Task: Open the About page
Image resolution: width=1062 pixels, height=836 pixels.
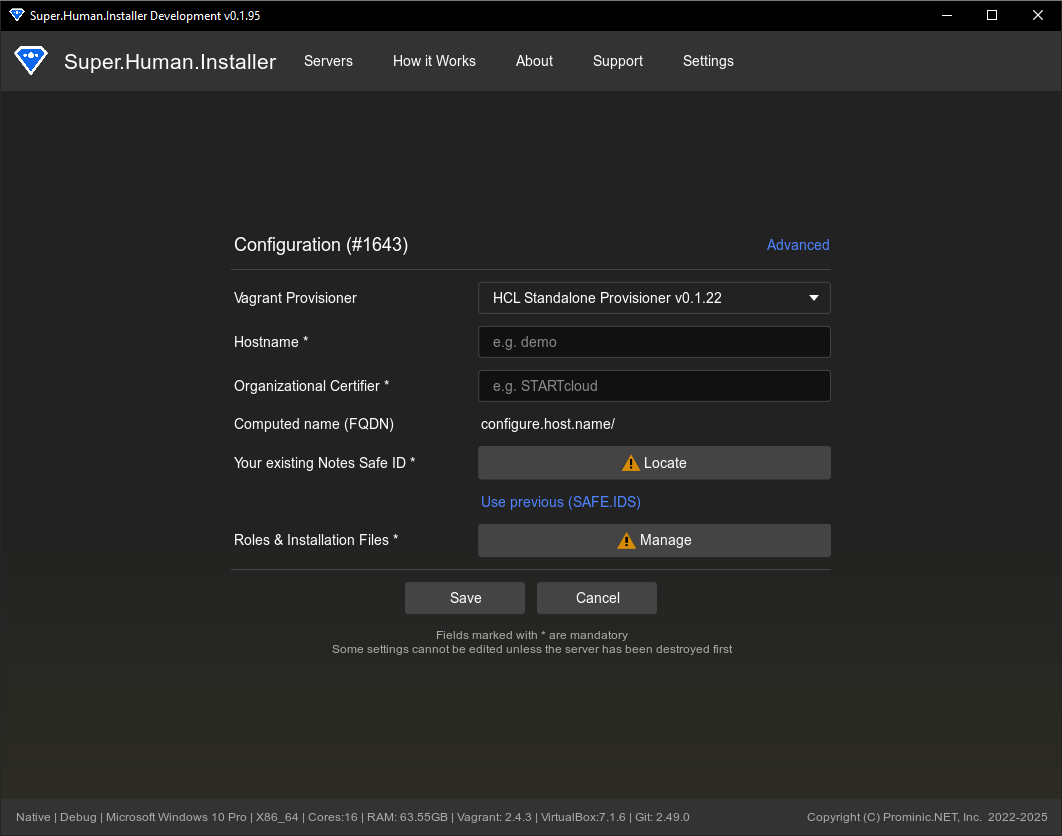Action: [x=534, y=61]
